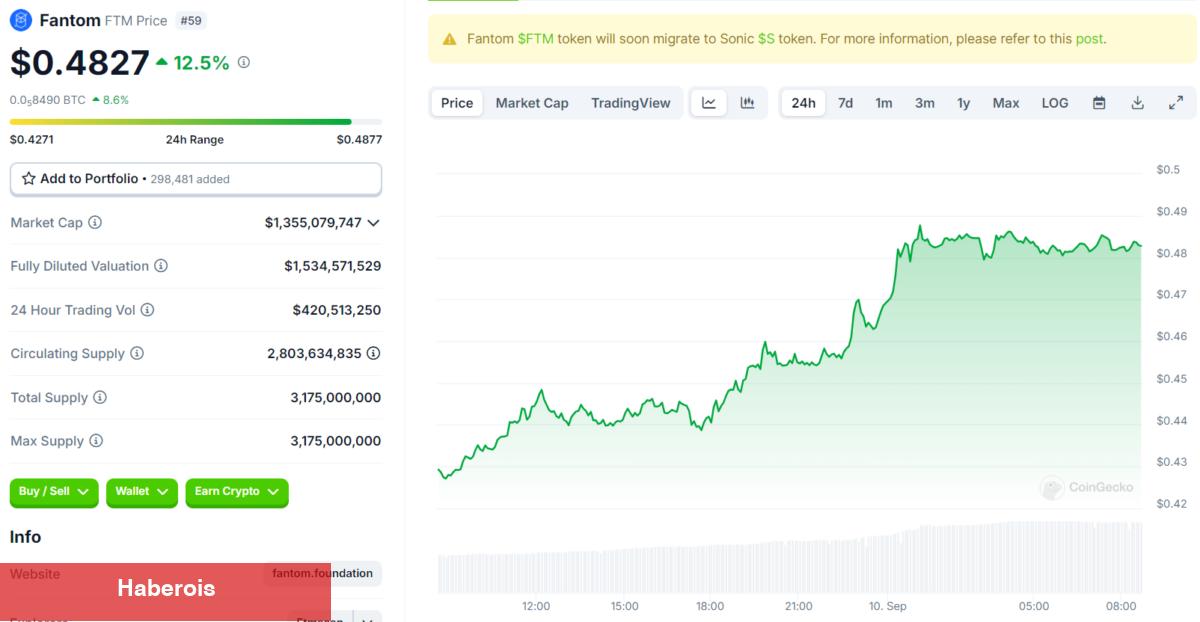Open the fantom.foundation website link
The height and width of the screenshot is (622, 1200).
323,574
